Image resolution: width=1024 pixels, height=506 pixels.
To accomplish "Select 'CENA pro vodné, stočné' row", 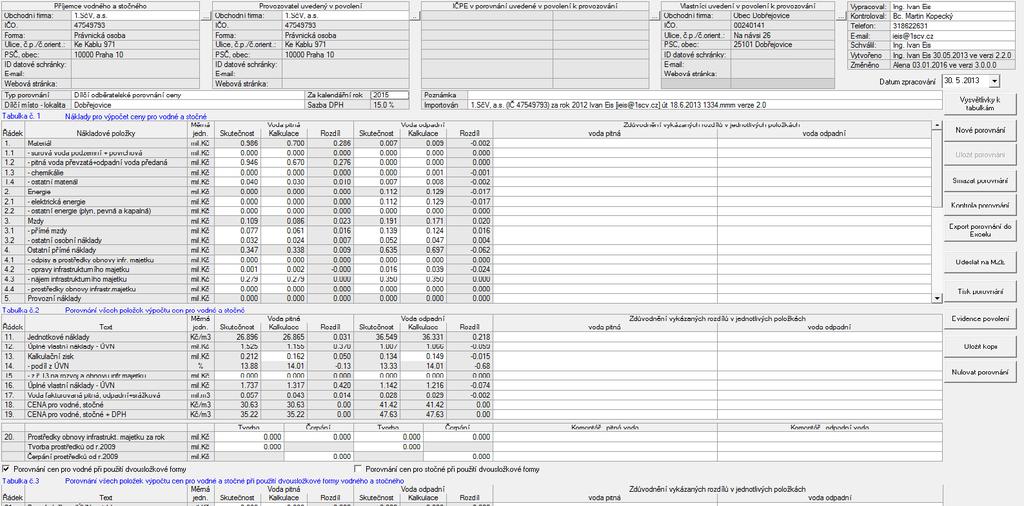I will [106, 405].
